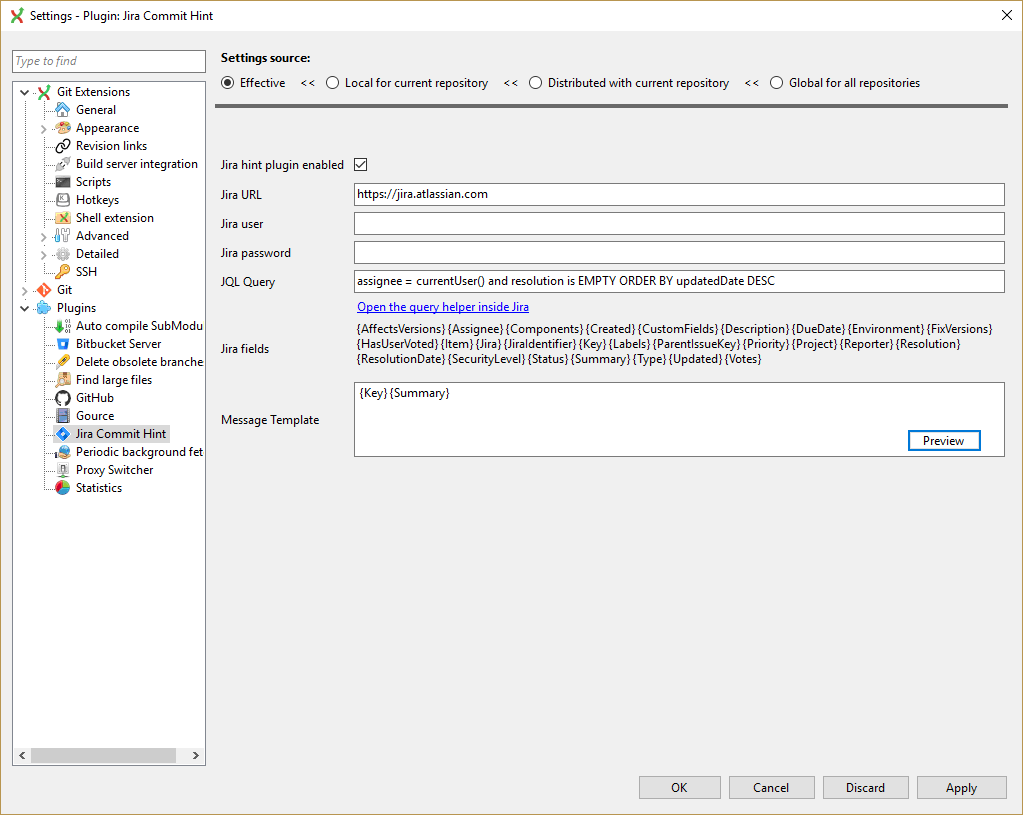Click the Git diamond icon
The width and height of the screenshot is (1023, 815).
coord(44,290)
